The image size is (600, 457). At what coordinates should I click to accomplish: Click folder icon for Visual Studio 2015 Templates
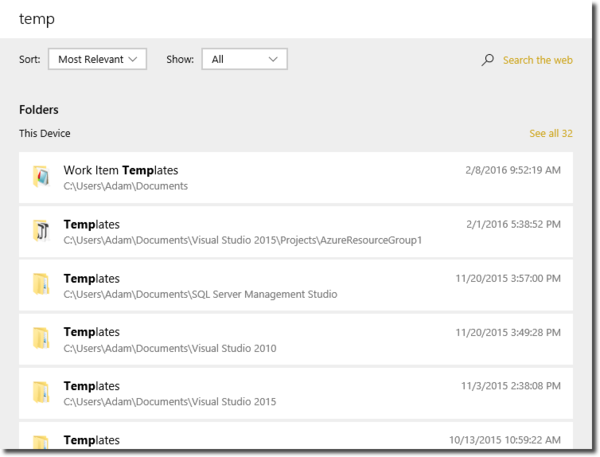[x=41, y=392]
